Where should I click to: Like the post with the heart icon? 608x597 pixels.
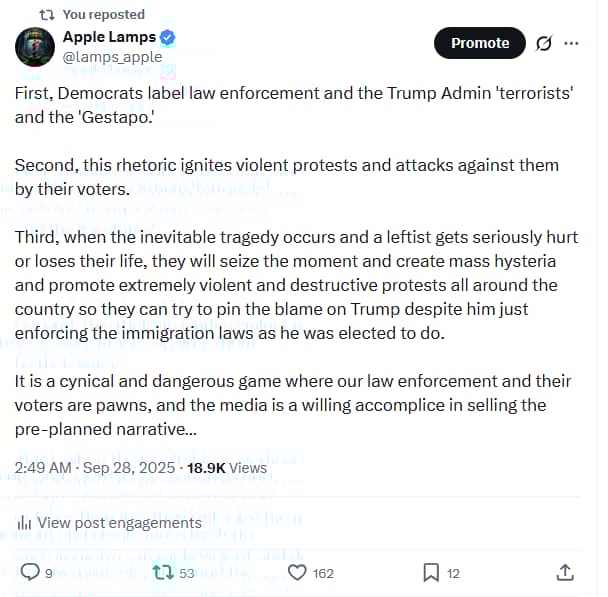point(296,572)
